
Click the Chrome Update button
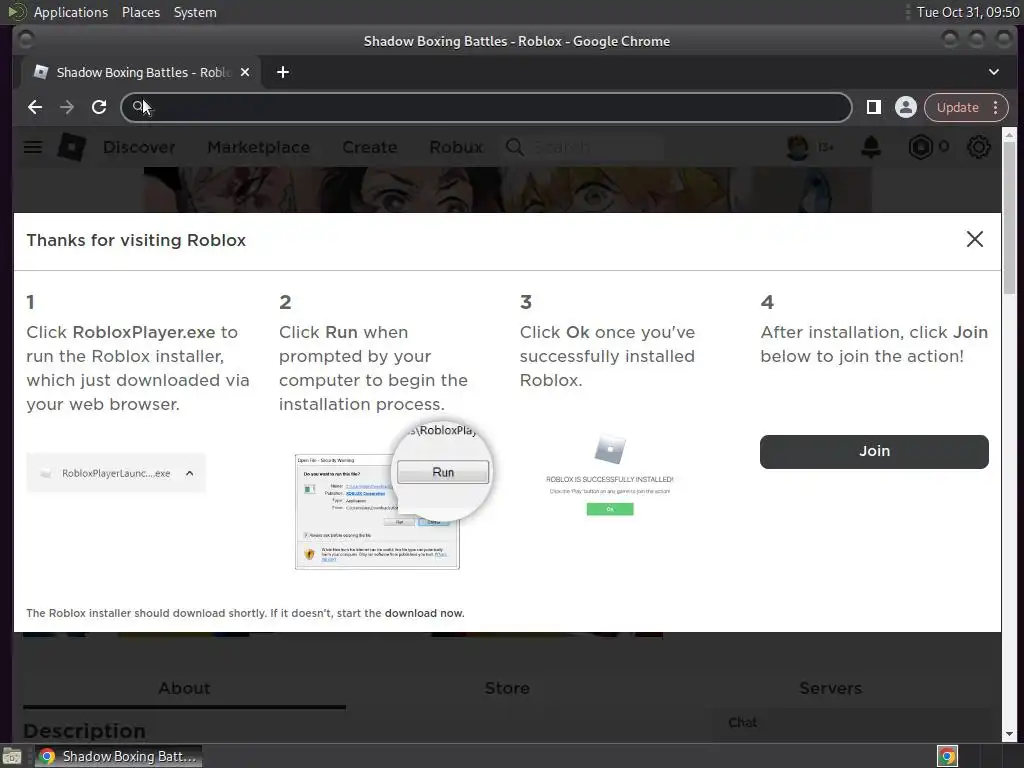click(957, 107)
